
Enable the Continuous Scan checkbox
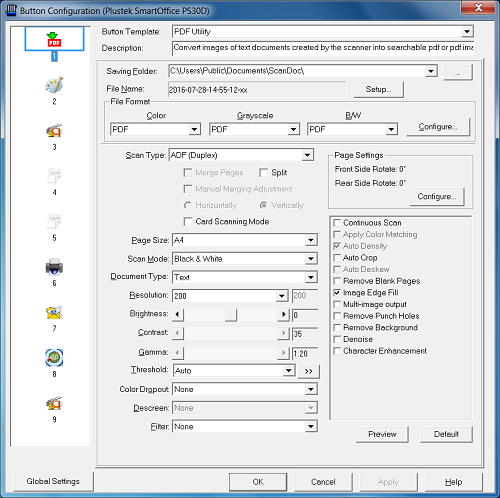[337, 223]
